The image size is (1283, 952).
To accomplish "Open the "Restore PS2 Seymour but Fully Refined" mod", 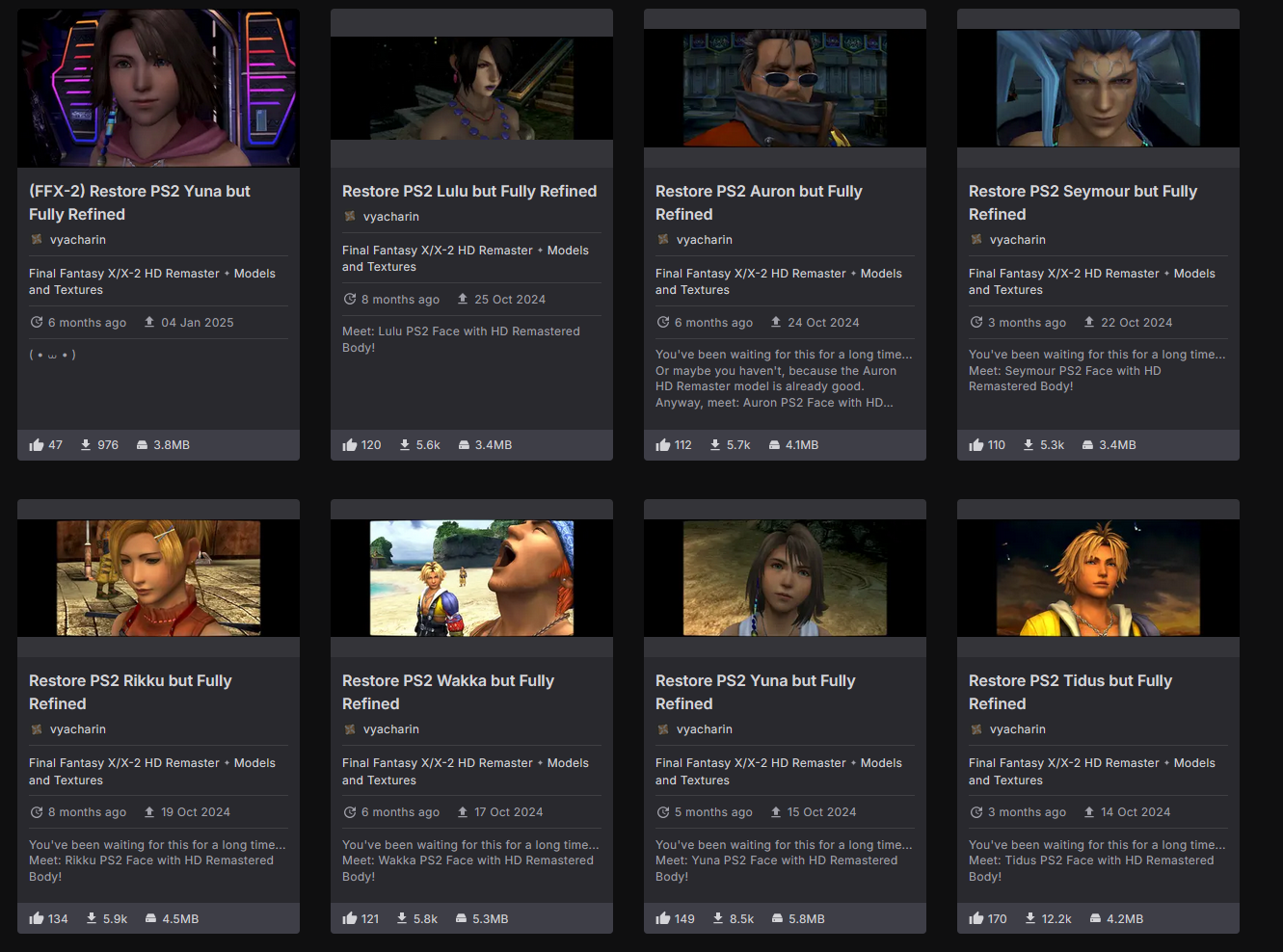I will [1083, 203].
